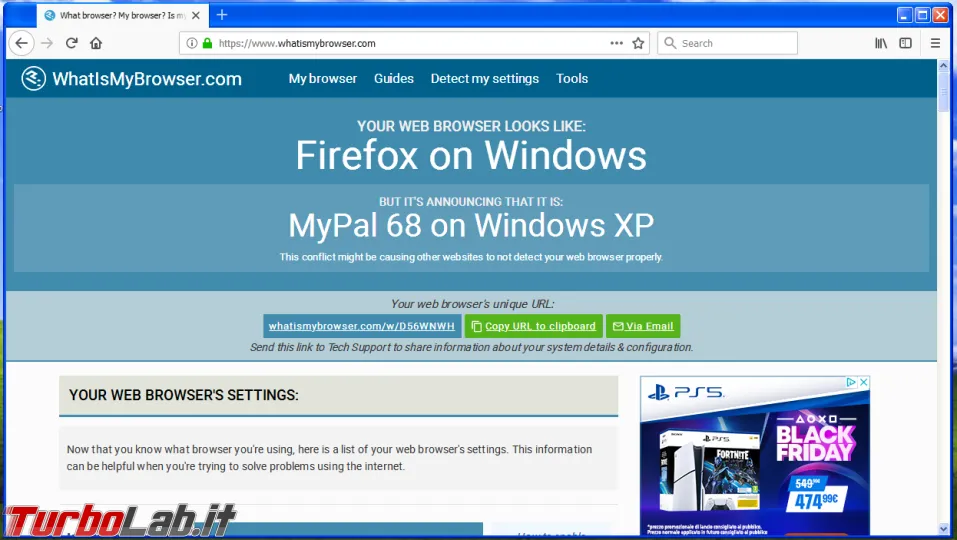This screenshot has width=957, height=540.
Task: Show site information icon in address bar
Action: 192,43
